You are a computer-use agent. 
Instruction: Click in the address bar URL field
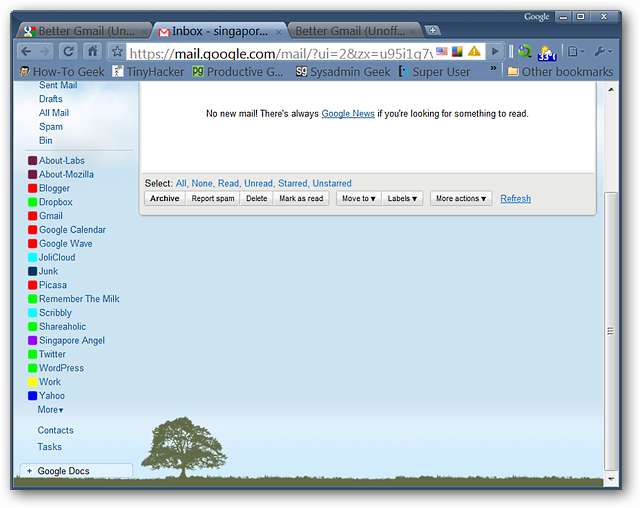tap(280, 52)
